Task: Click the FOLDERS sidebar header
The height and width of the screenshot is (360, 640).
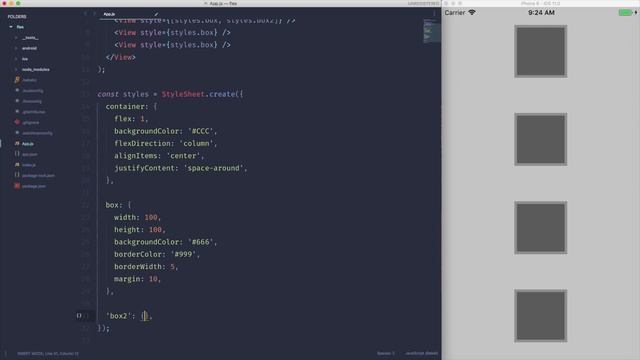Action: (17, 17)
